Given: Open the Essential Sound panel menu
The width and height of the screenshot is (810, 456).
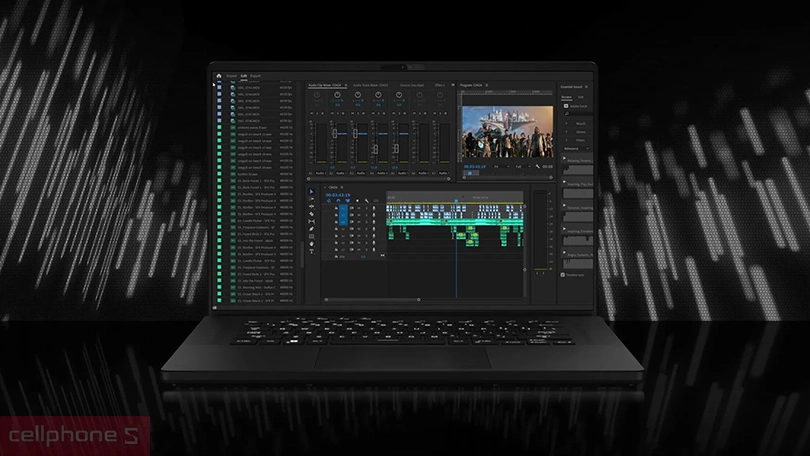Looking at the screenshot, I should pos(586,87).
